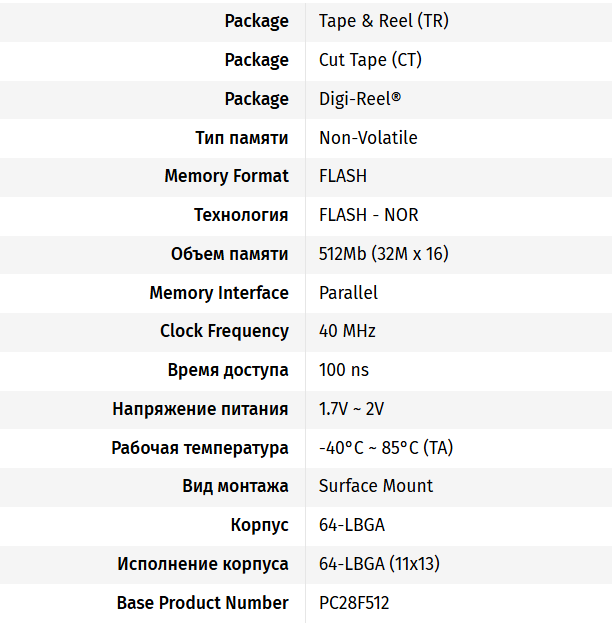
Task: Select the 'Surface Mount' mounting value
Action: pos(376,486)
